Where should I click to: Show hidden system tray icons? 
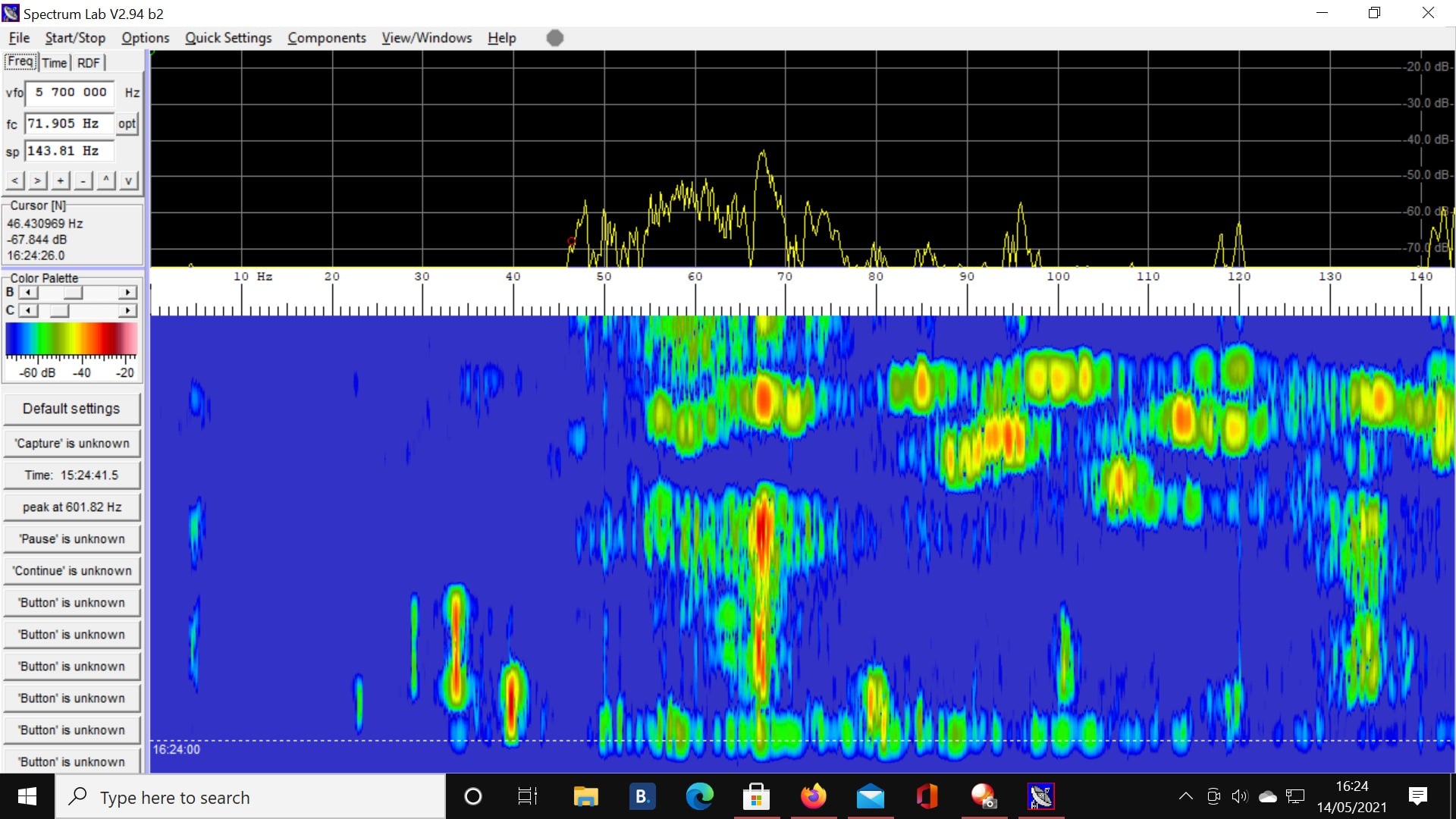click(1185, 796)
